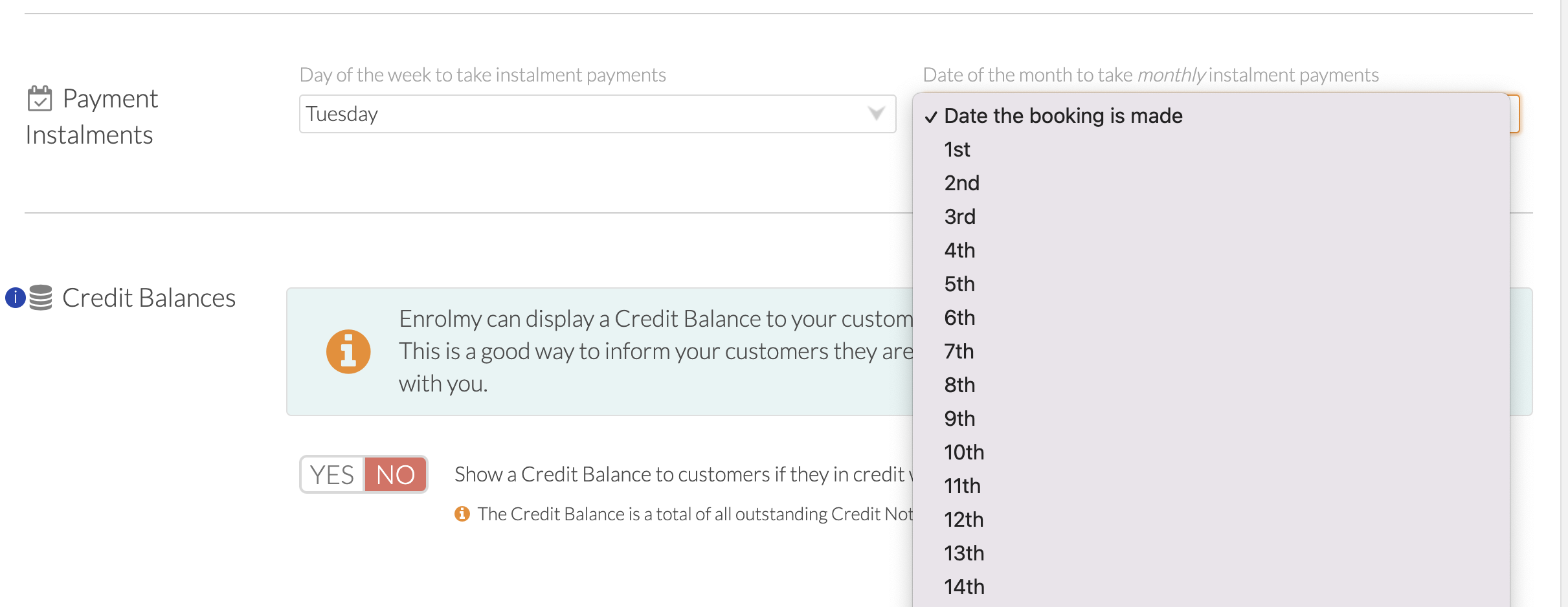Select 14th as monthly payment date
This screenshot has height=607, width=1568.
[1211, 587]
